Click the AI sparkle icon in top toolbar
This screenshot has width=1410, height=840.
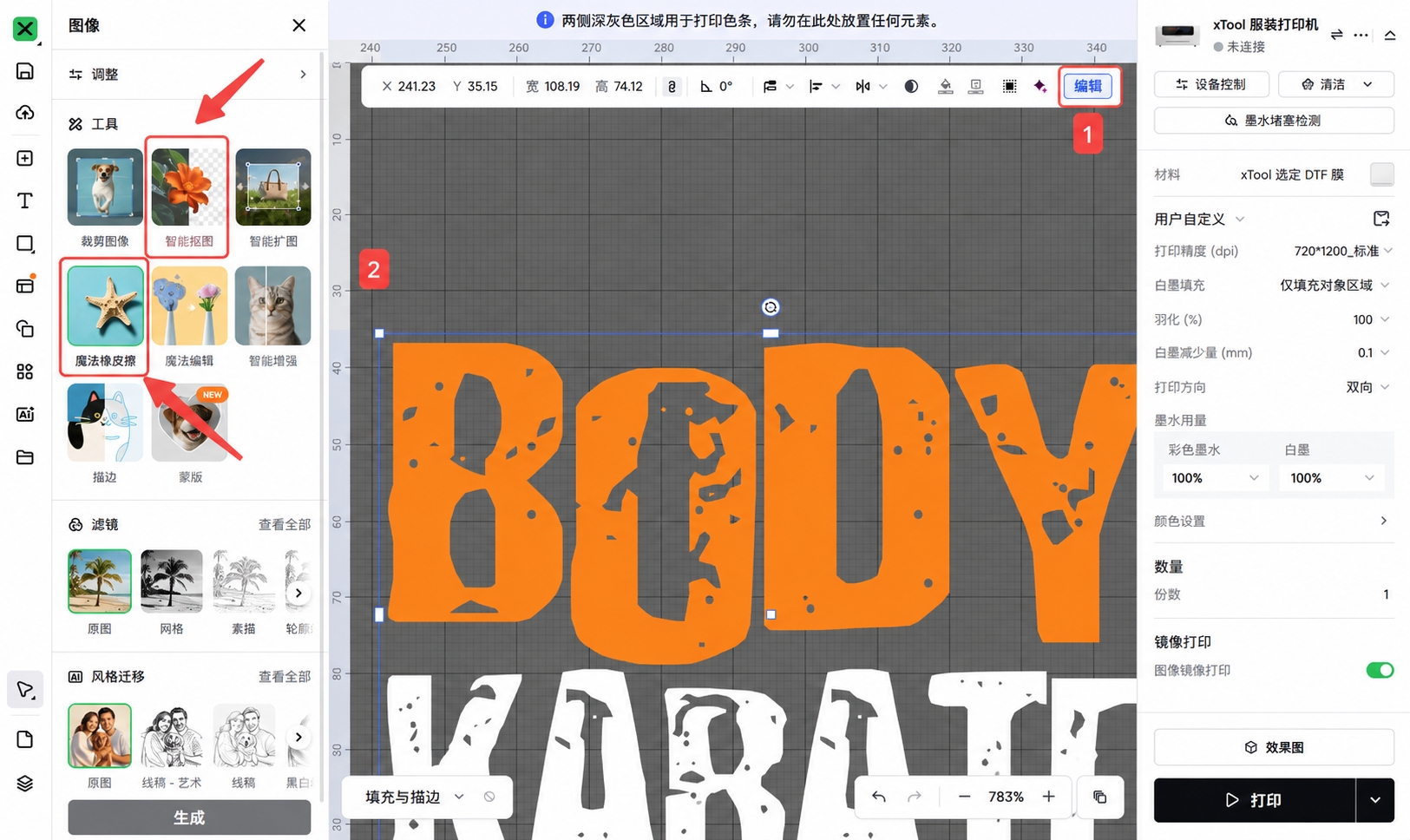(1040, 87)
